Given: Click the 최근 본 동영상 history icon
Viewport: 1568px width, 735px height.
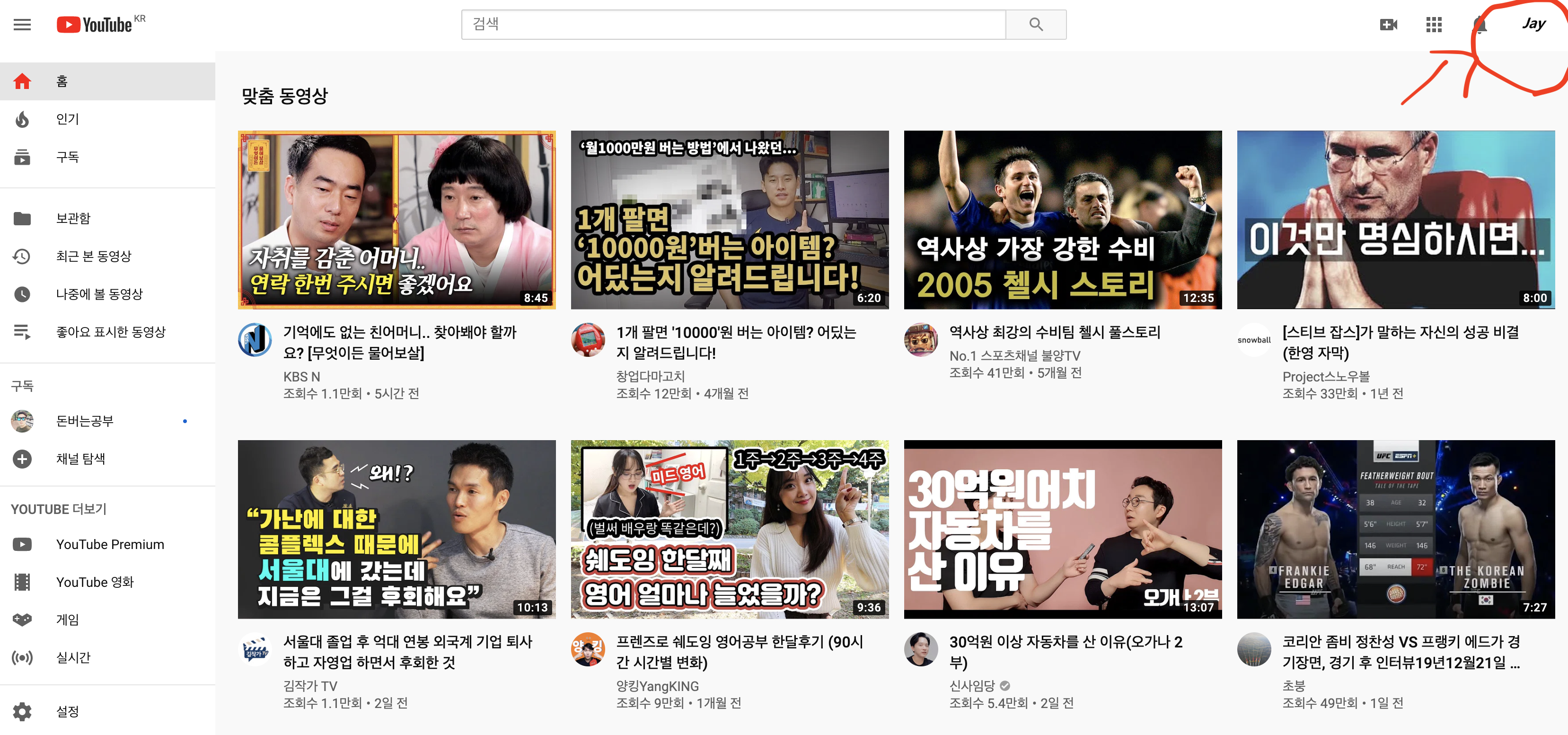Looking at the screenshot, I should 23,256.
